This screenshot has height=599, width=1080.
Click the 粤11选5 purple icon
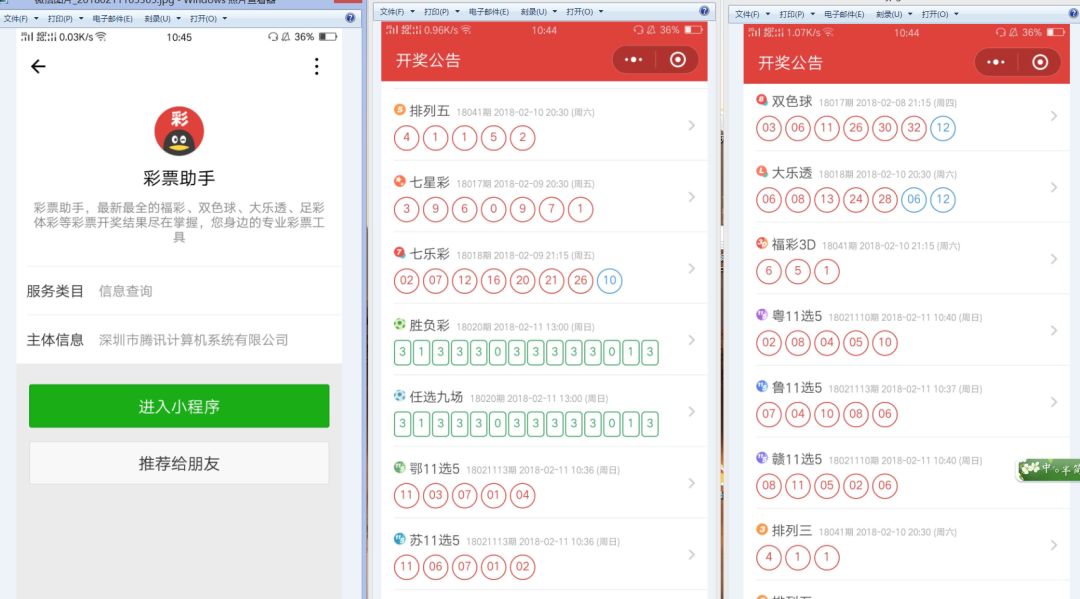tap(762, 315)
